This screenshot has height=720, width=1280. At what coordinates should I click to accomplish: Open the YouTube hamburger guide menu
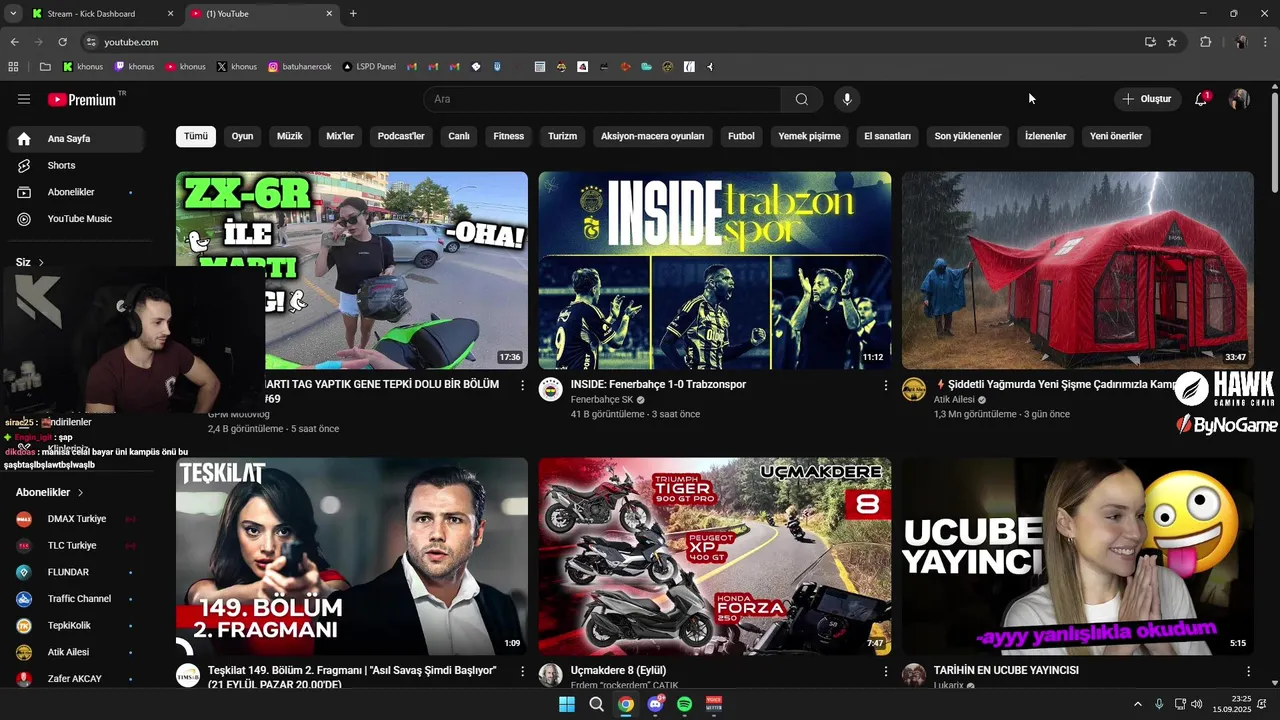pyautogui.click(x=24, y=99)
